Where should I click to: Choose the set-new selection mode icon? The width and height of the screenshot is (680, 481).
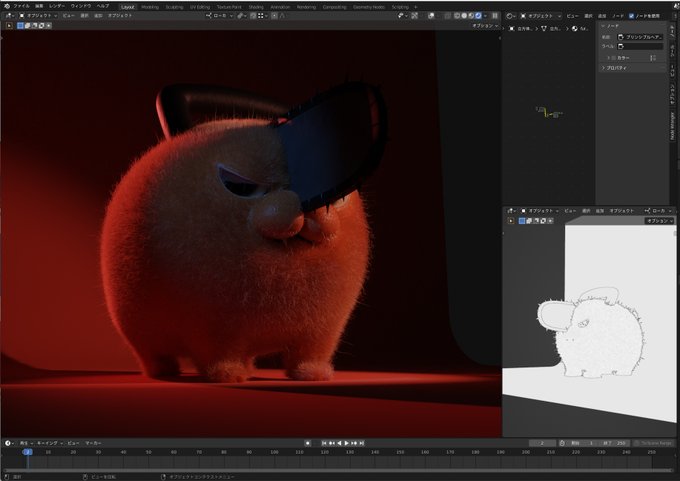coord(20,26)
